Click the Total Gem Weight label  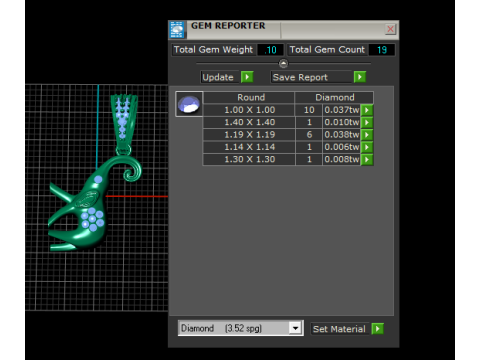(213, 50)
